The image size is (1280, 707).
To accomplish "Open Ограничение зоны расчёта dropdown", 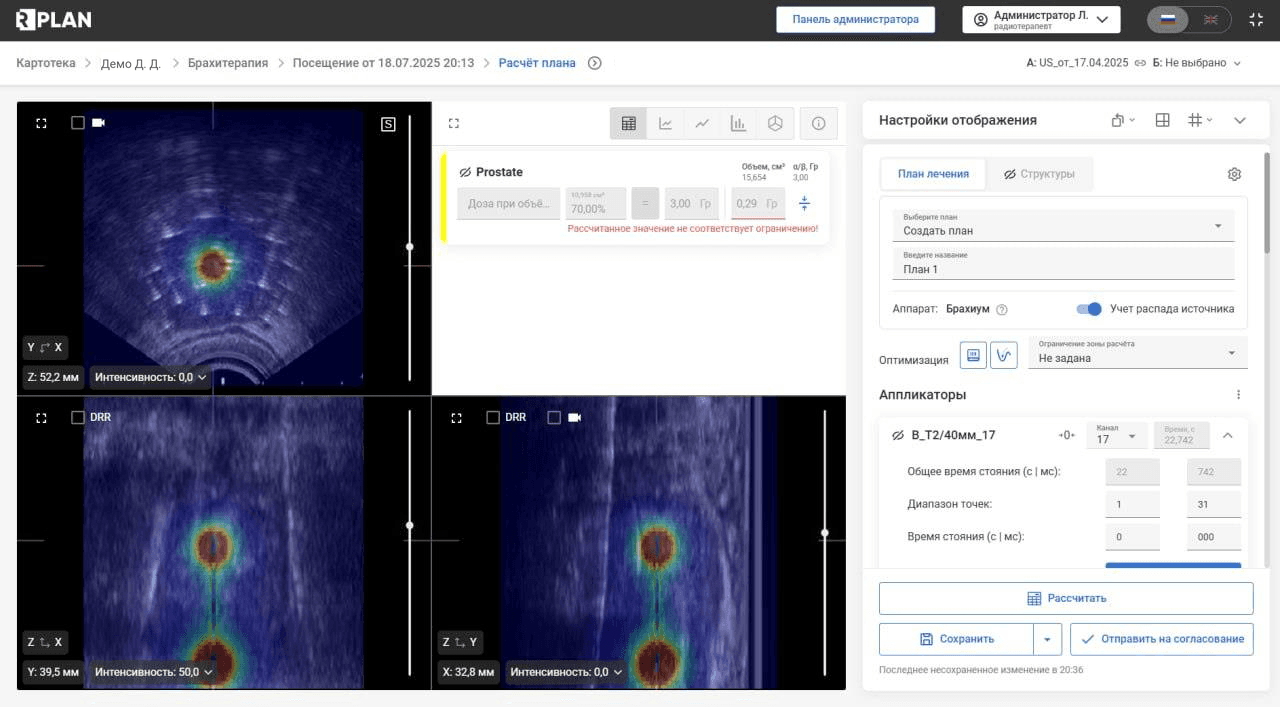I will 1138,352.
